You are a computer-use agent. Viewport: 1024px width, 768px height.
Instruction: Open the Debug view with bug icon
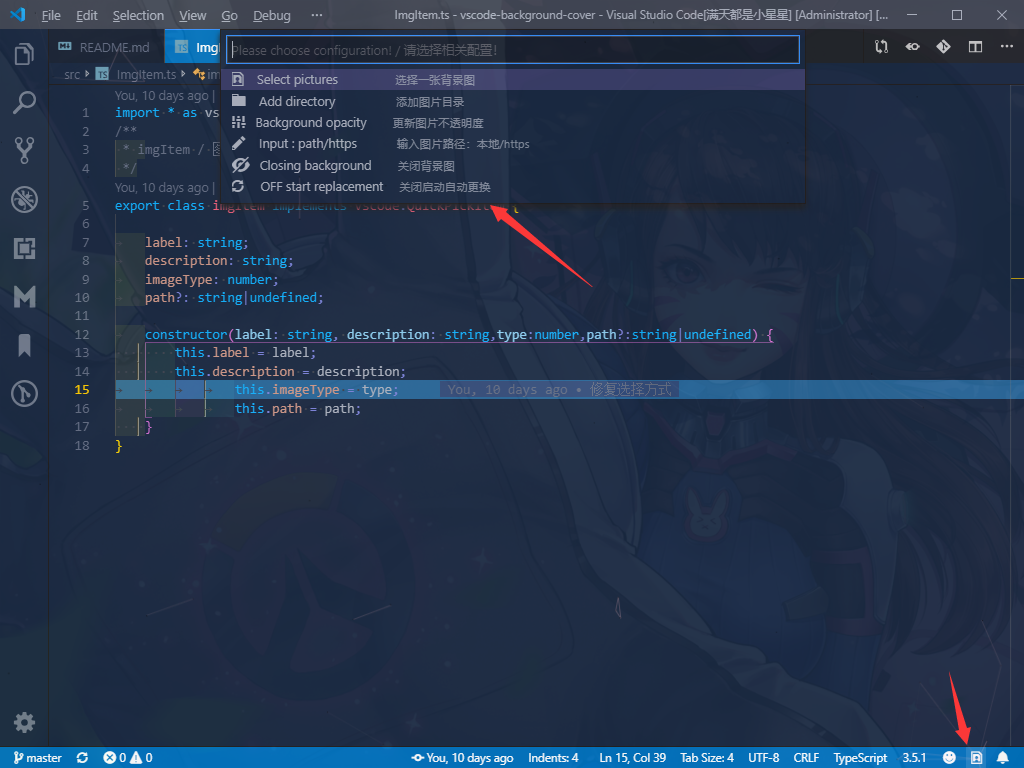24,199
